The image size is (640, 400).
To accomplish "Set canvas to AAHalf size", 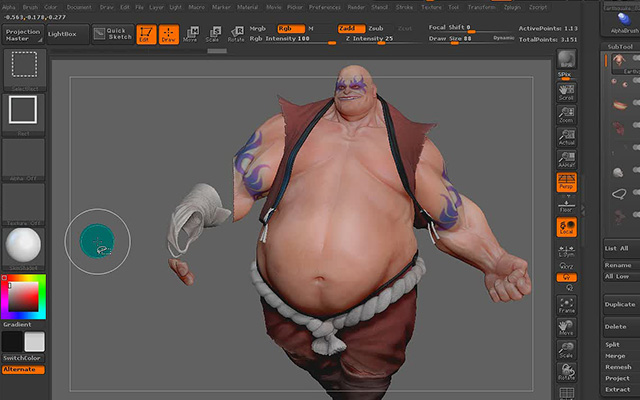I will pyautogui.click(x=567, y=160).
